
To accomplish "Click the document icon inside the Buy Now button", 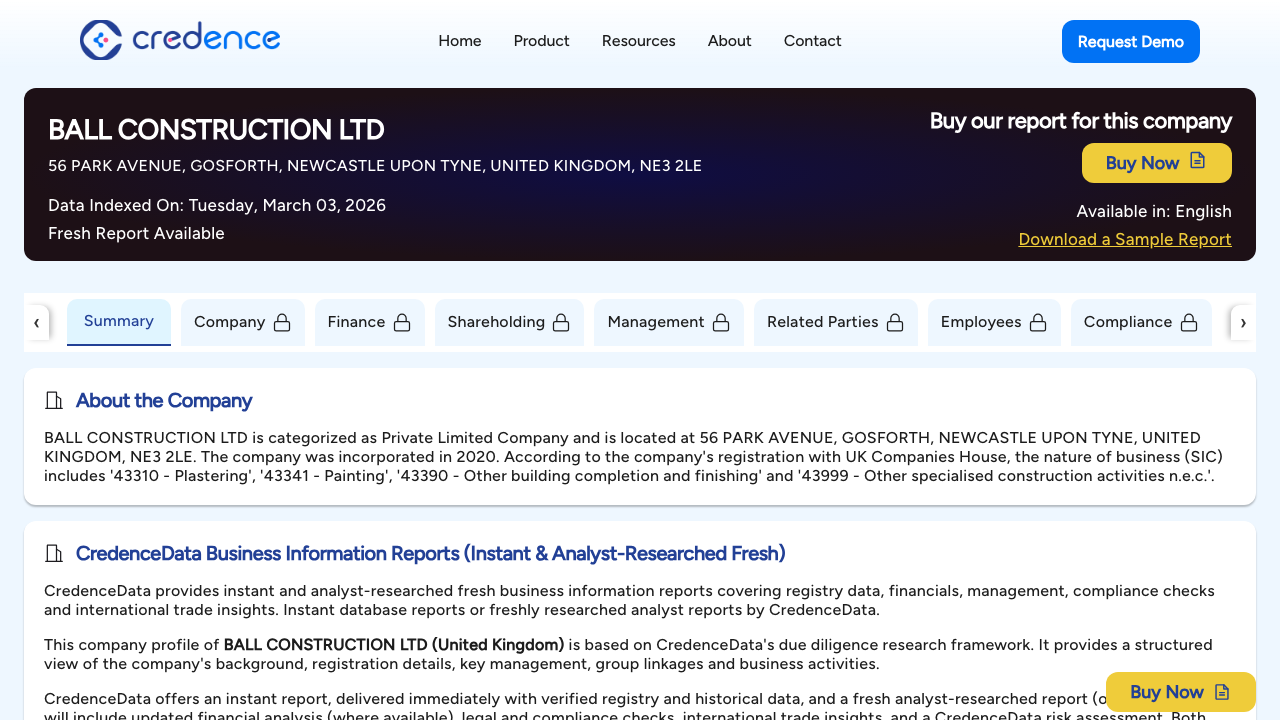I will coord(1198,162).
